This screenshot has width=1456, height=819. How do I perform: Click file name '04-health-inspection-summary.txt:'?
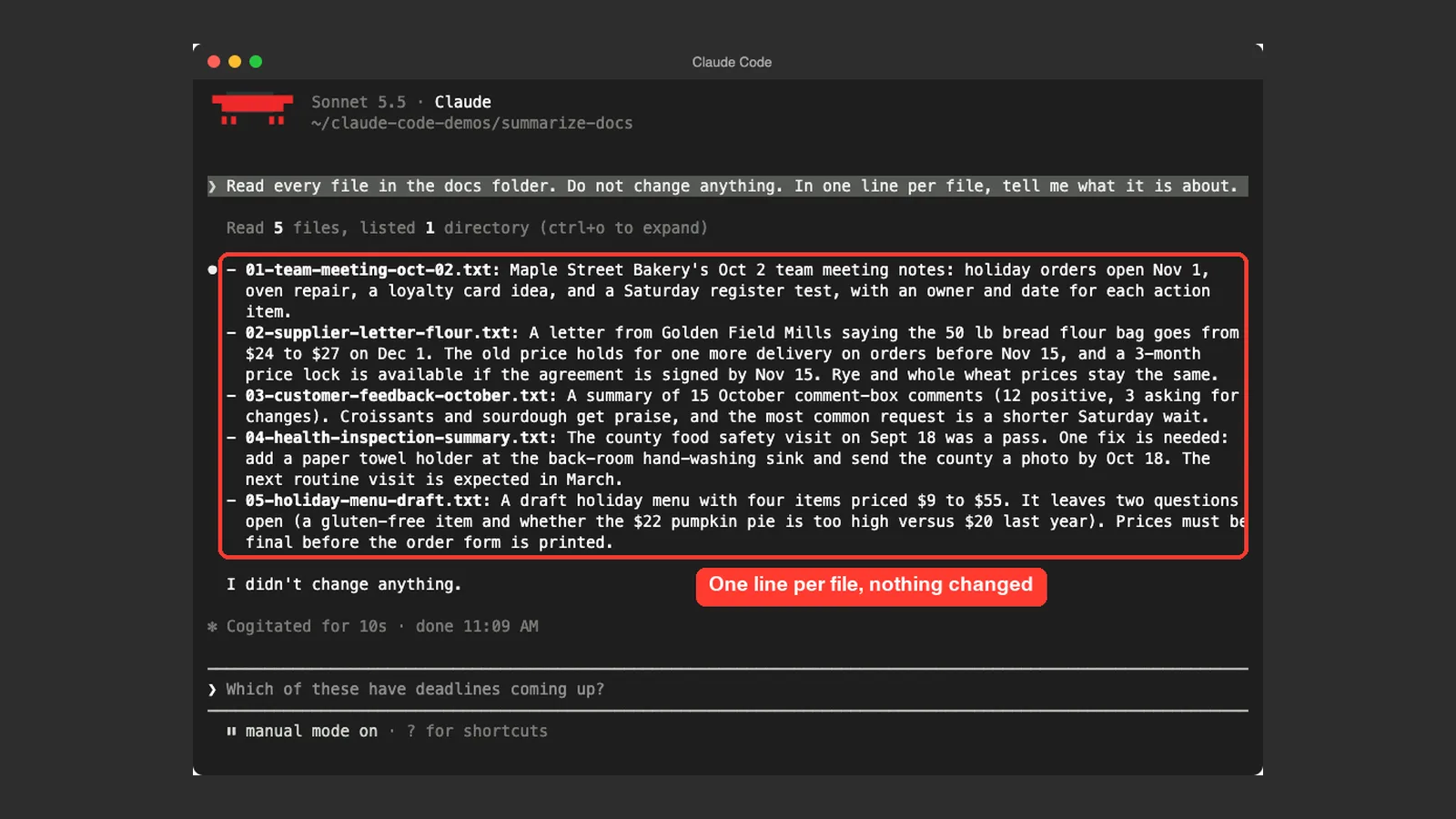[x=401, y=437]
